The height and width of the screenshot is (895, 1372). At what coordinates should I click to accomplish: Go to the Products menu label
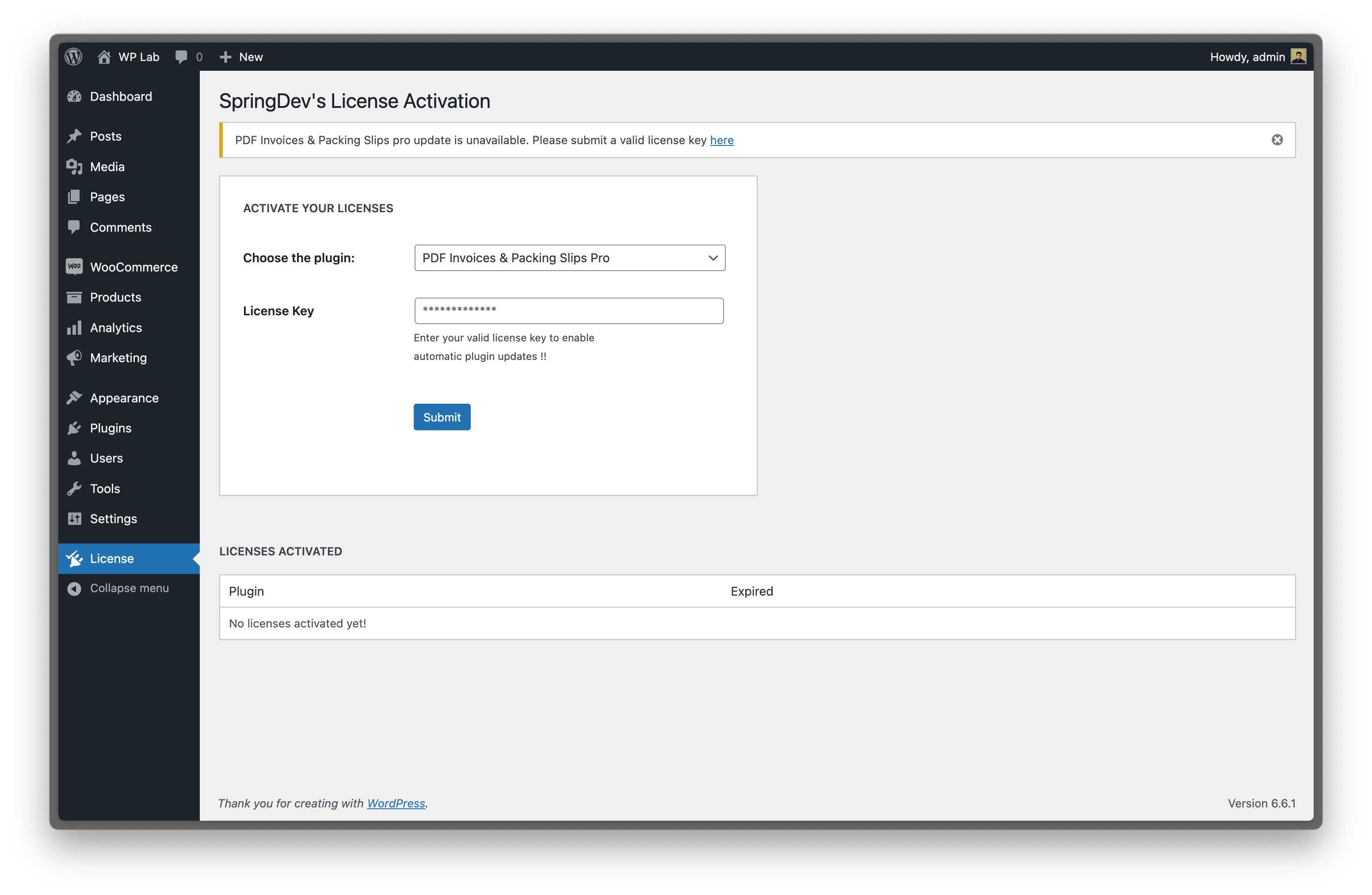point(115,297)
